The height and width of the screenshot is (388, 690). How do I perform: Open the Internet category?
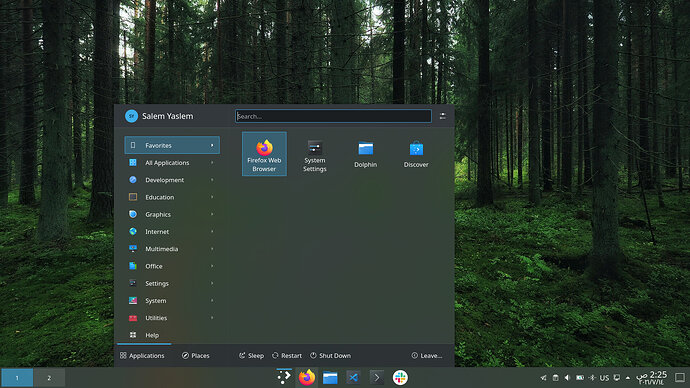click(172, 231)
